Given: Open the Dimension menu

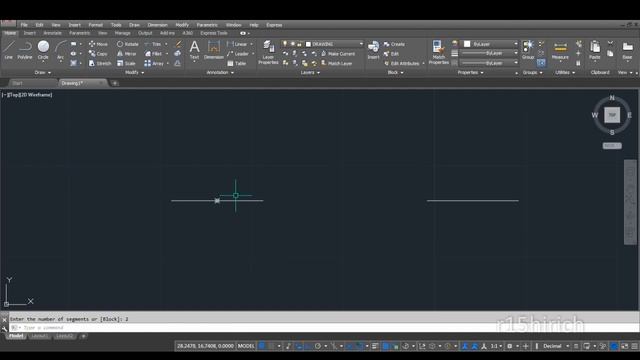Looking at the screenshot, I should click(158, 25).
